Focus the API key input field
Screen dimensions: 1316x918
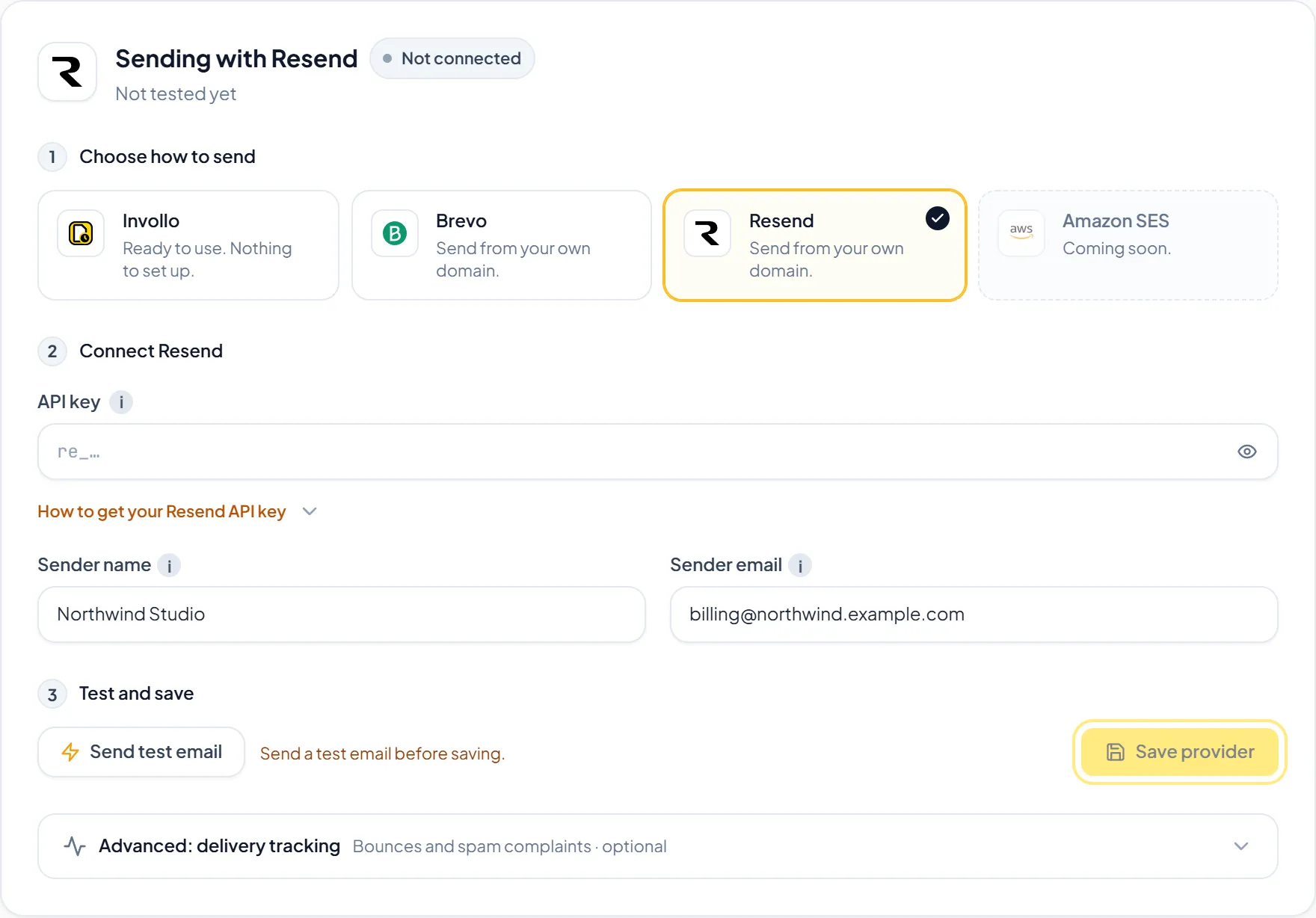pos(658,452)
